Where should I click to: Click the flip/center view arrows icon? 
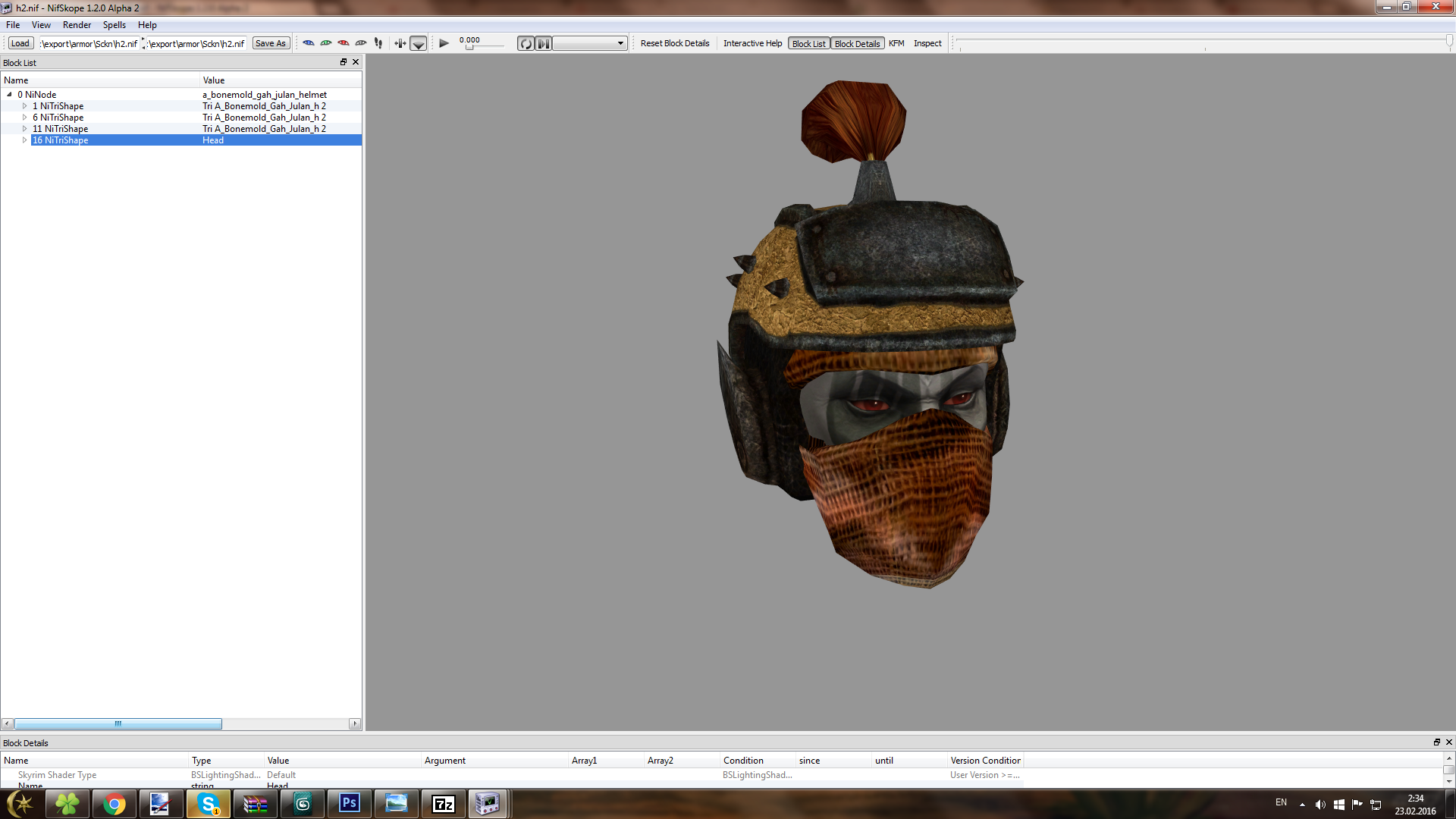[400, 43]
